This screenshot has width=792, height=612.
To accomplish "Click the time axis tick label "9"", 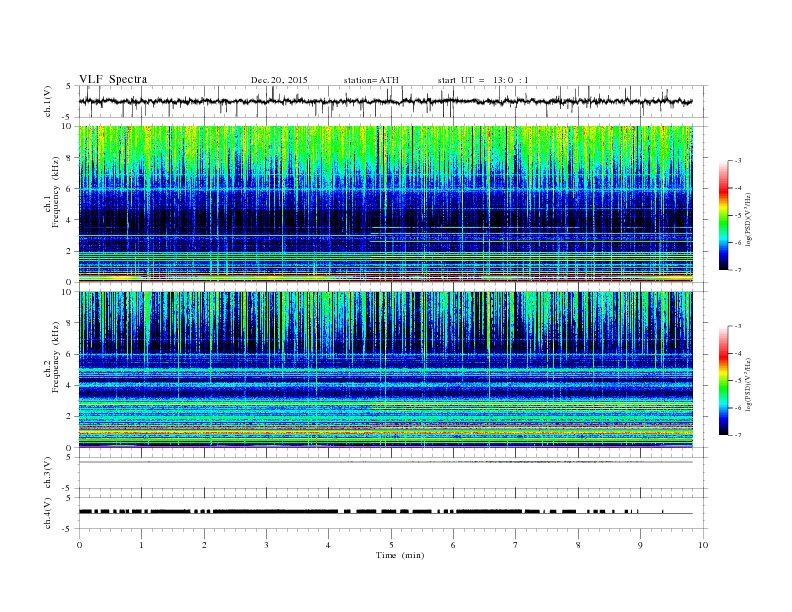I will [x=640, y=545].
